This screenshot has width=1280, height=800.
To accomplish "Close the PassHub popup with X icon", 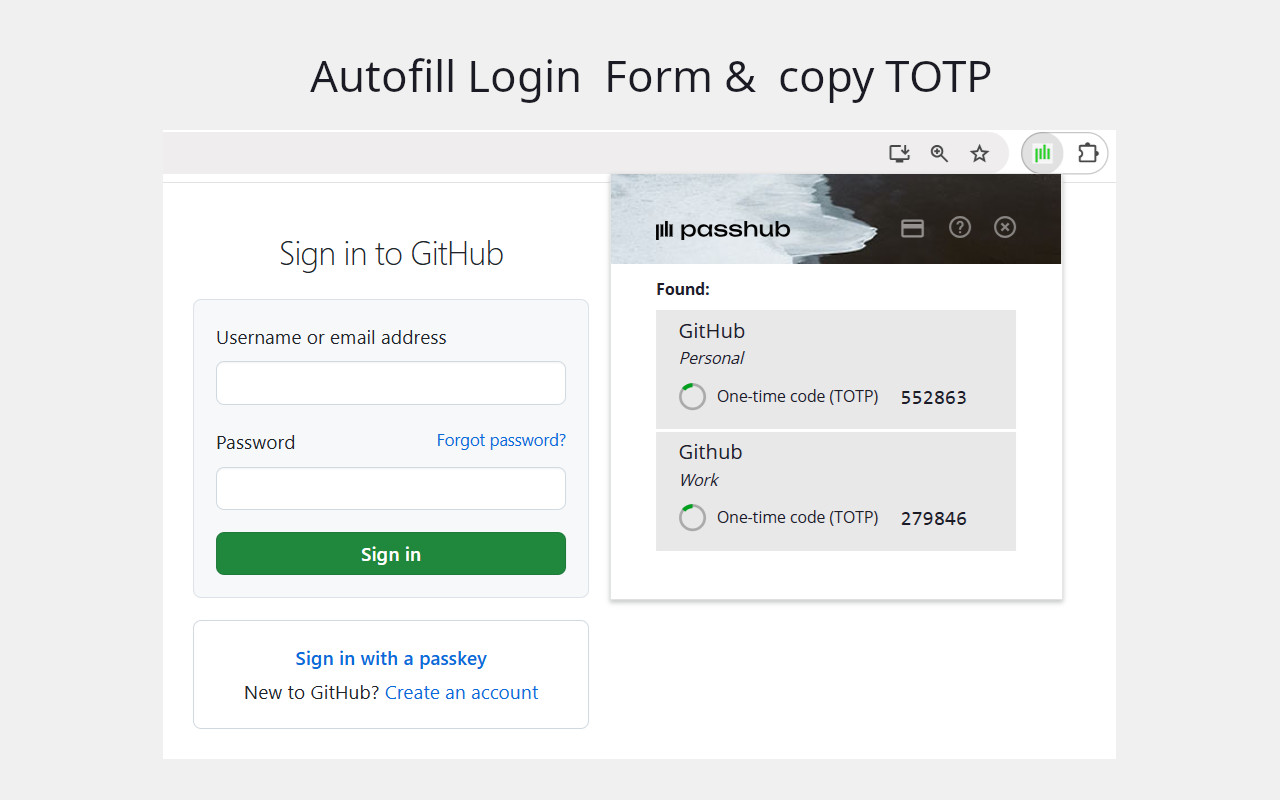I will (1005, 227).
